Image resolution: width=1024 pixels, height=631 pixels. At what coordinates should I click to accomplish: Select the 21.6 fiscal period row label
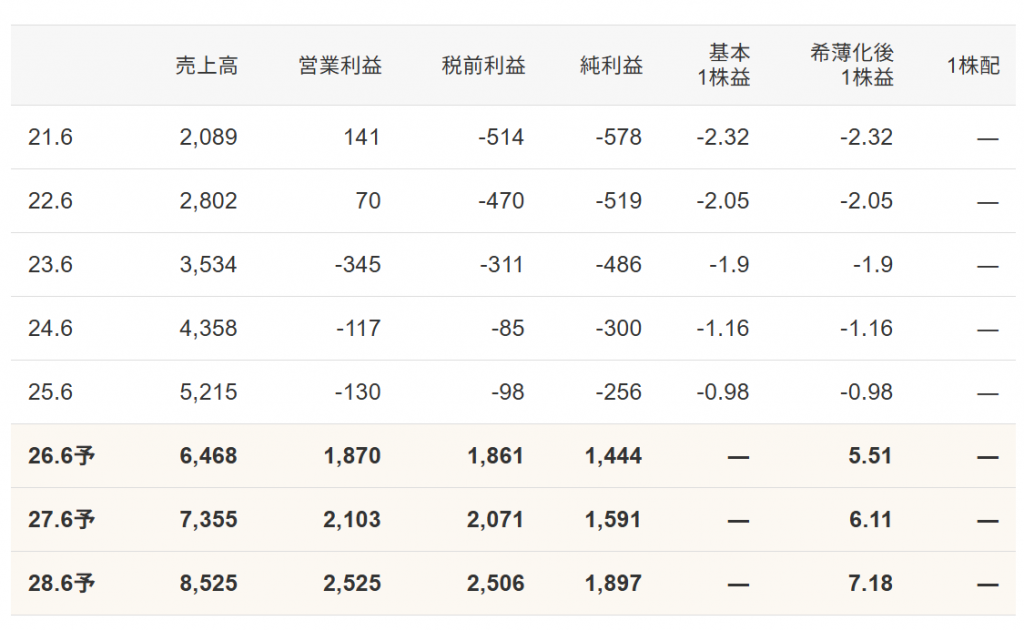point(50,137)
